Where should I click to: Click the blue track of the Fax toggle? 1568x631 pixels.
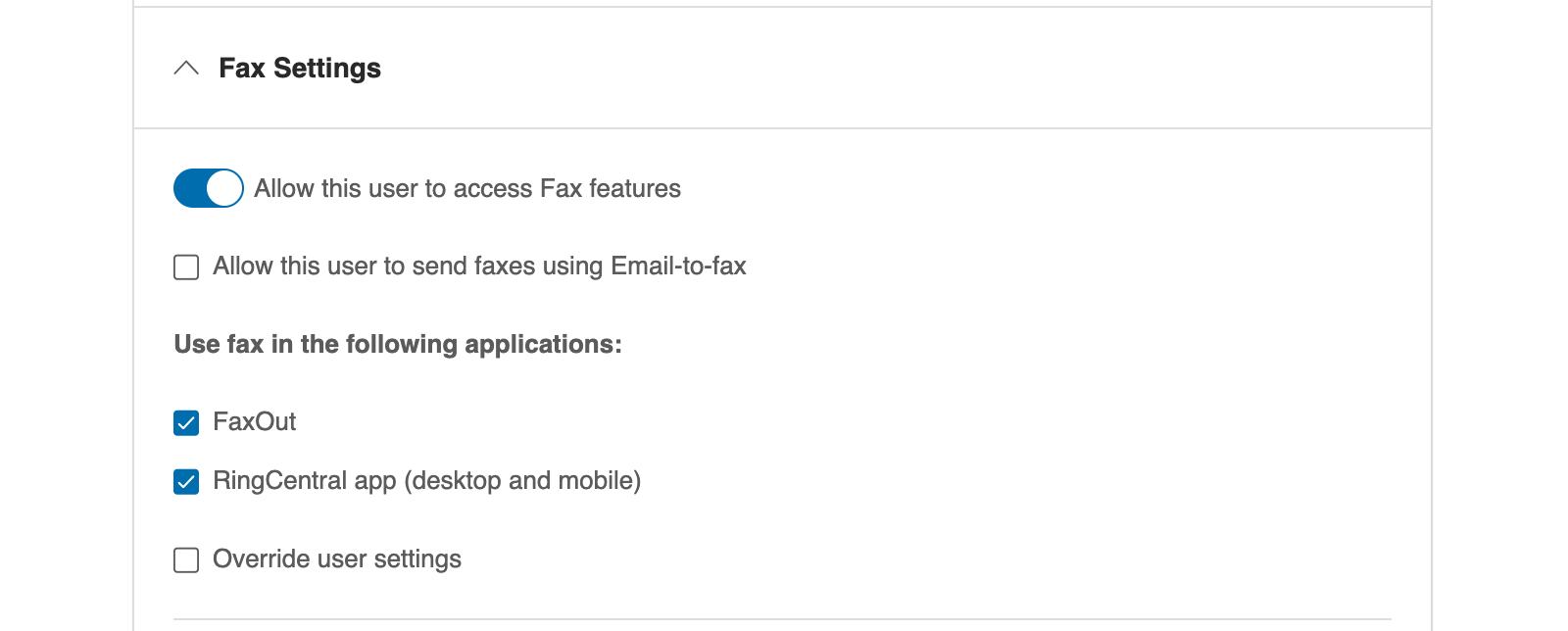click(190, 188)
